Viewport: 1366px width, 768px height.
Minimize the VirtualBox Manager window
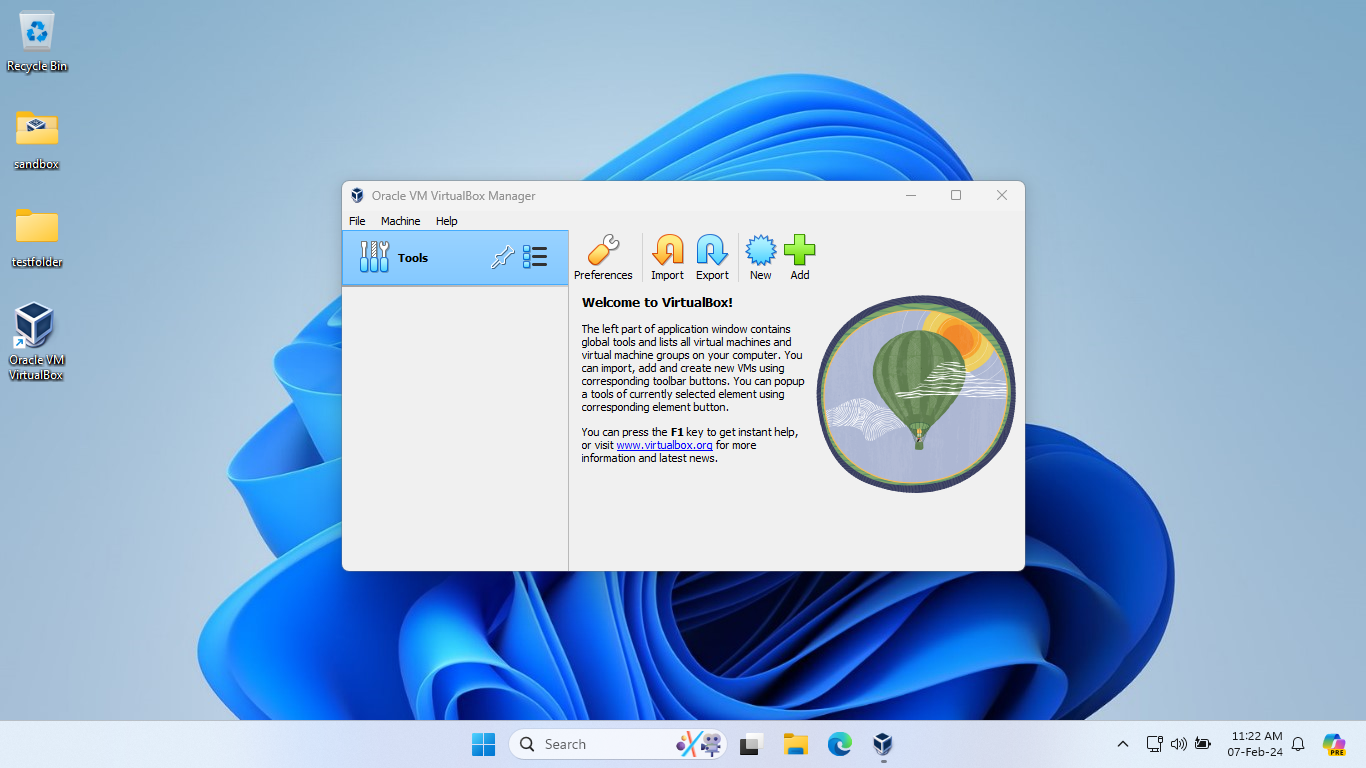point(911,196)
